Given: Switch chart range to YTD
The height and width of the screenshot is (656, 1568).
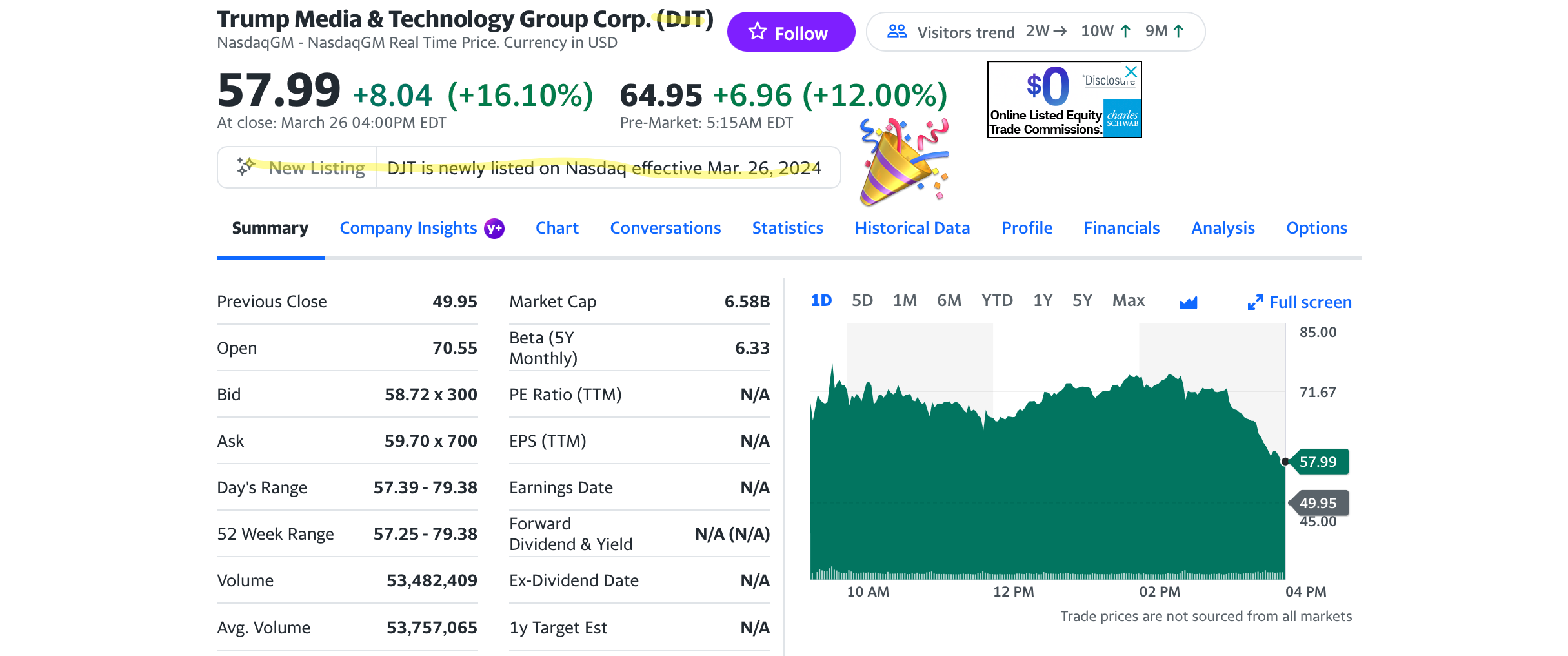Looking at the screenshot, I should (997, 301).
